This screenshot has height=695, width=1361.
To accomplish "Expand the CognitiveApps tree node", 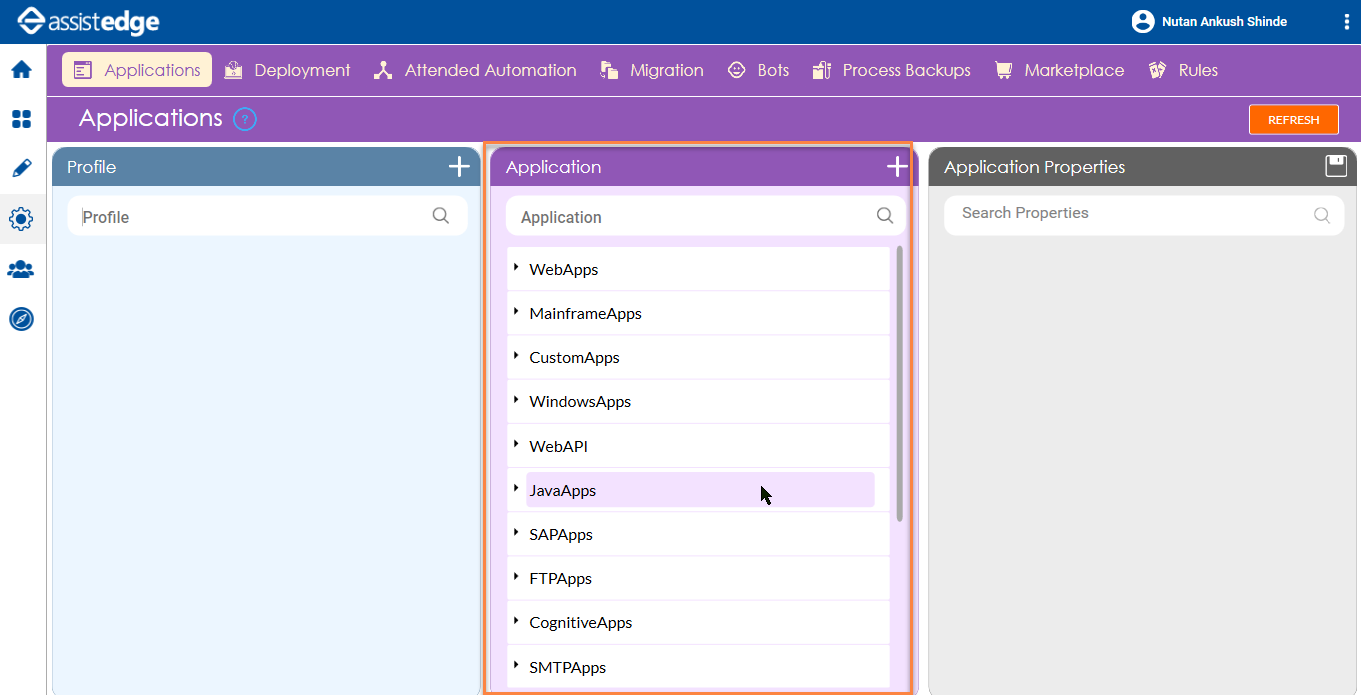I will click(x=516, y=622).
